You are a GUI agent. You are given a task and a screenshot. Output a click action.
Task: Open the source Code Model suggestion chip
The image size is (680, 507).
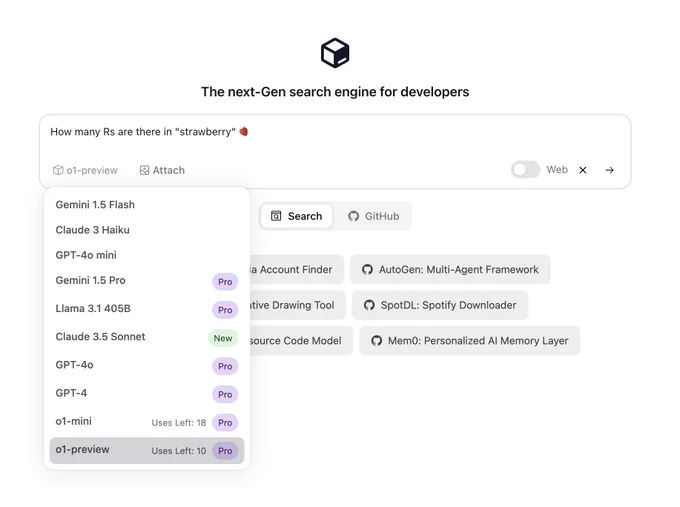pos(301,340)
